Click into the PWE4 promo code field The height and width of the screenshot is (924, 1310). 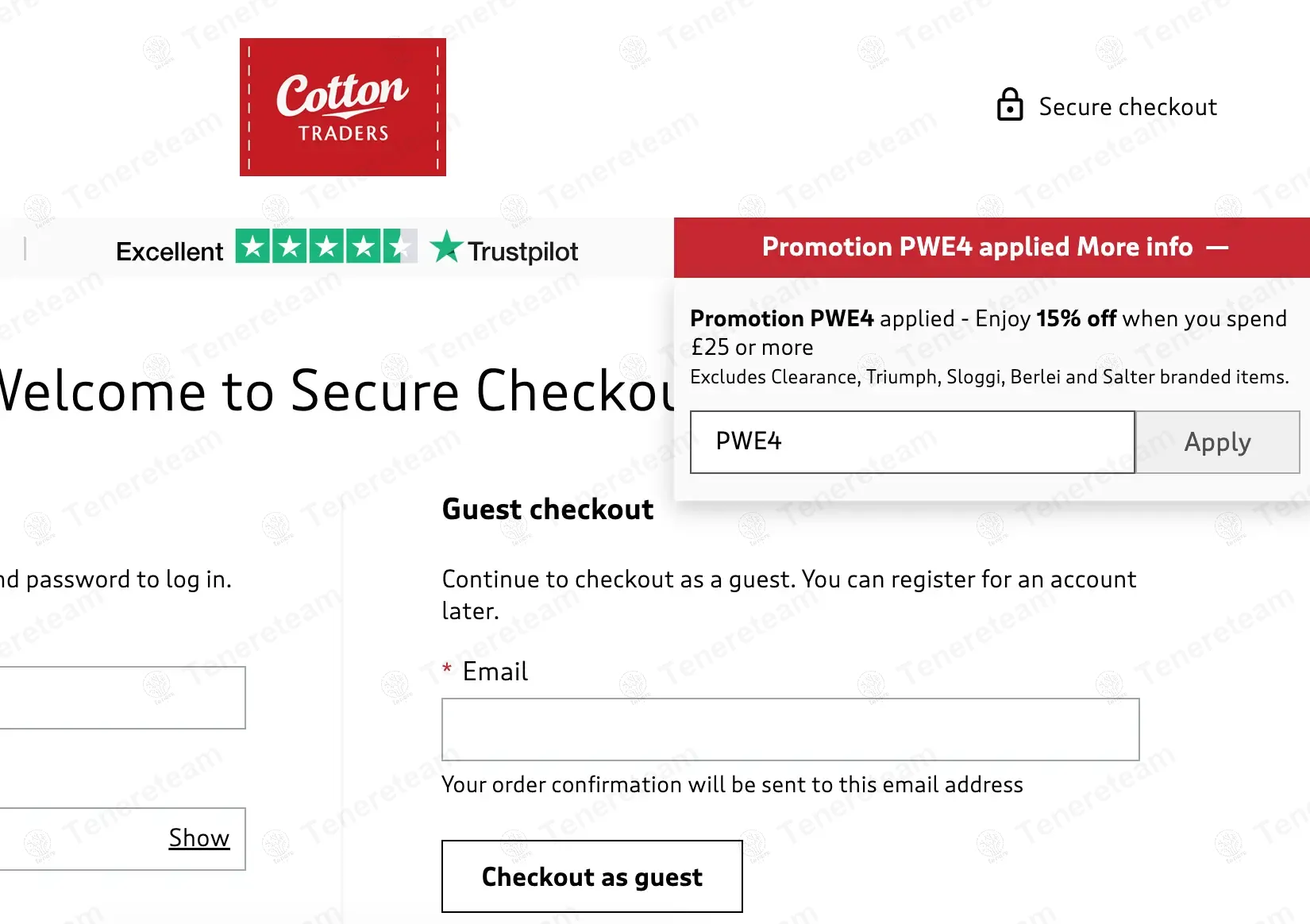click(x=911, y=442)
